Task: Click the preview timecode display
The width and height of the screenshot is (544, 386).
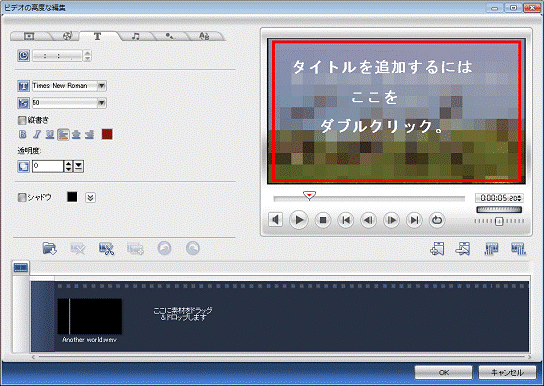Action: pyautogui.click(x=499, y=198)
